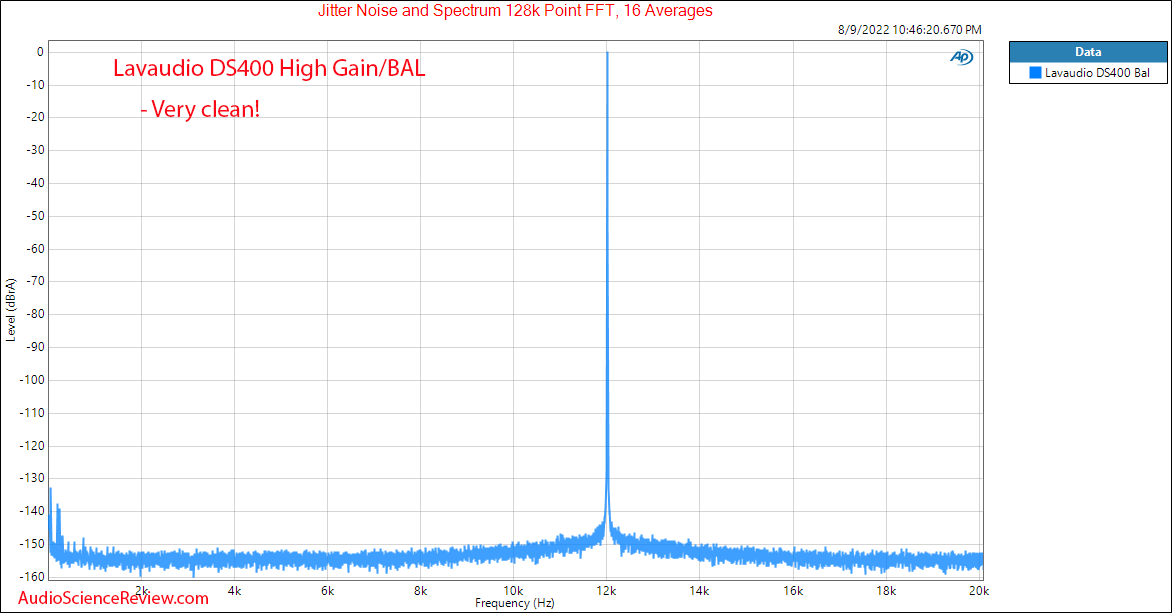Image resolution: width=1172 pixels, height=613 pixels.
Task: Click the blue Lavaudio DS400 Bal legend swatch
Action: click(1035, 73)
